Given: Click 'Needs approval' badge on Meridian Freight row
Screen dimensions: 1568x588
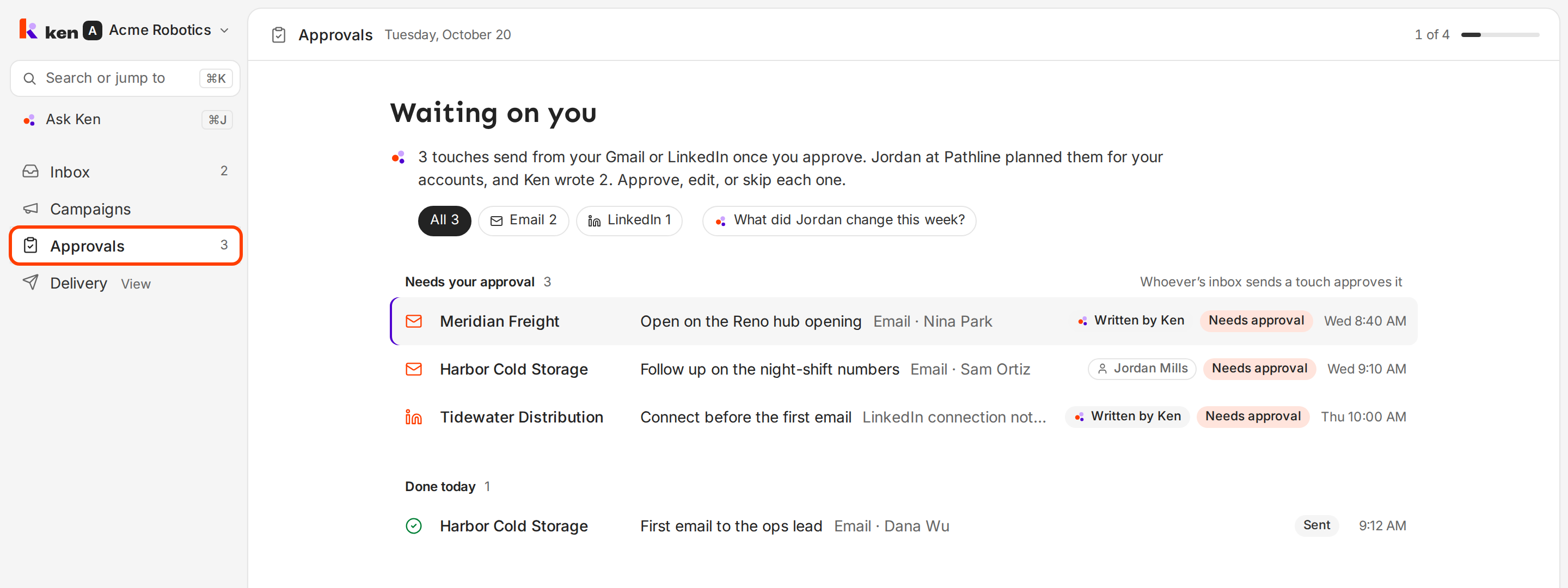Looking at the screenshot, I should pyautogui.click(x=1255, y=320).
